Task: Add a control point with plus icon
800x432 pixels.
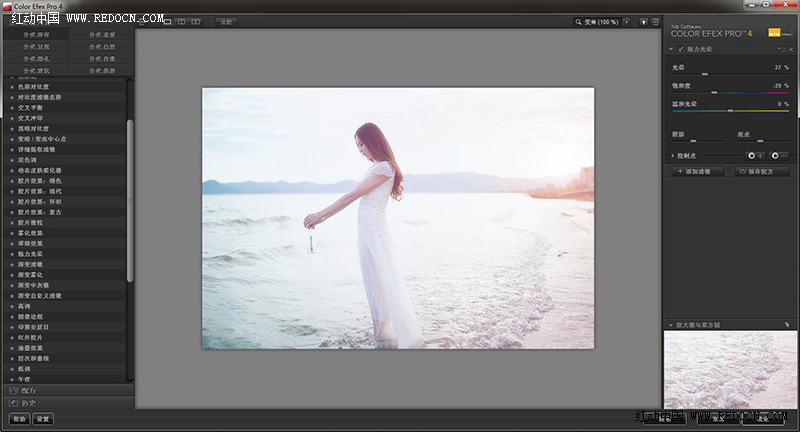Action: (x=755, y=156)
